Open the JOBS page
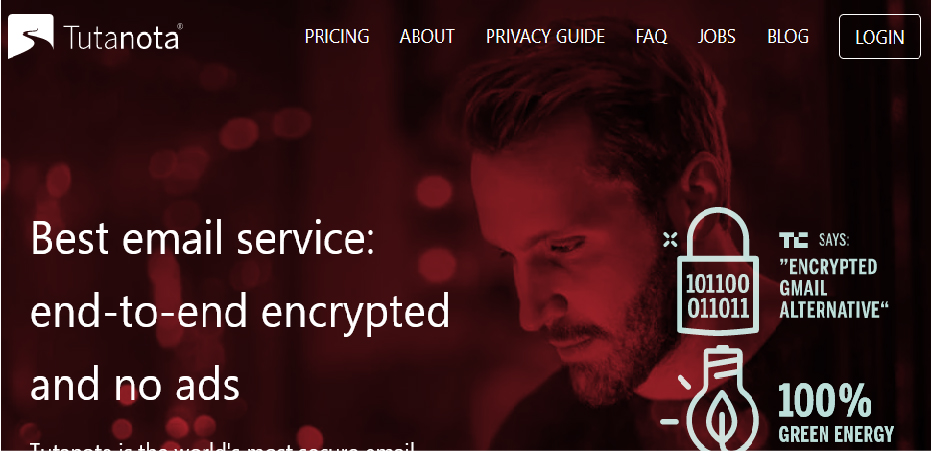The width and height of the screenshot is (931, 451). pos(716,37)
